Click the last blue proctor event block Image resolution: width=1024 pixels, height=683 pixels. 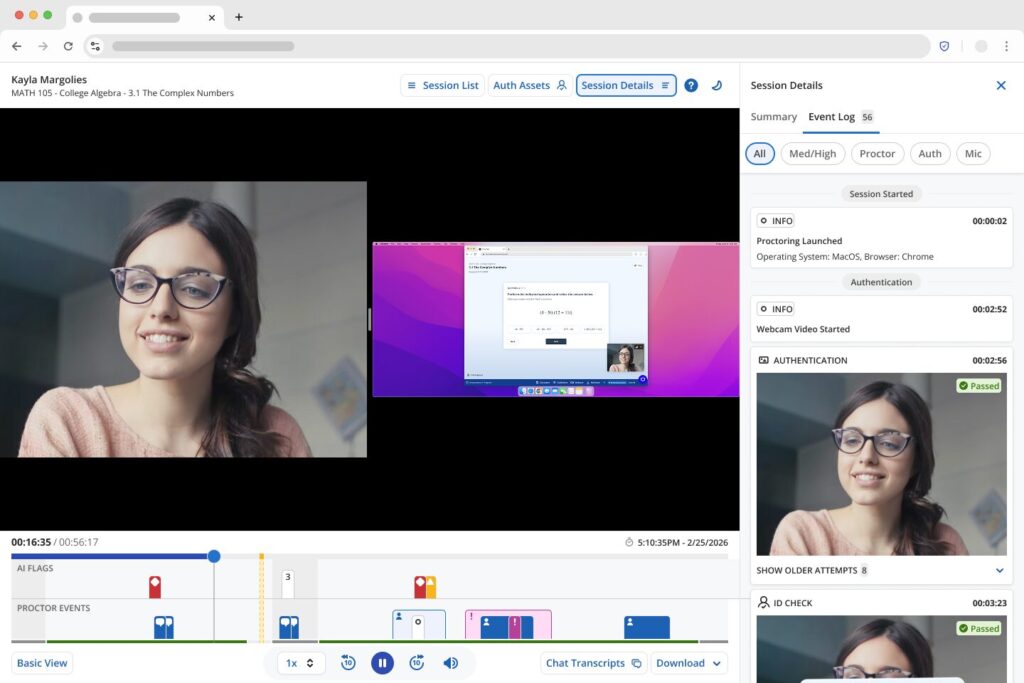pos(647,627)
